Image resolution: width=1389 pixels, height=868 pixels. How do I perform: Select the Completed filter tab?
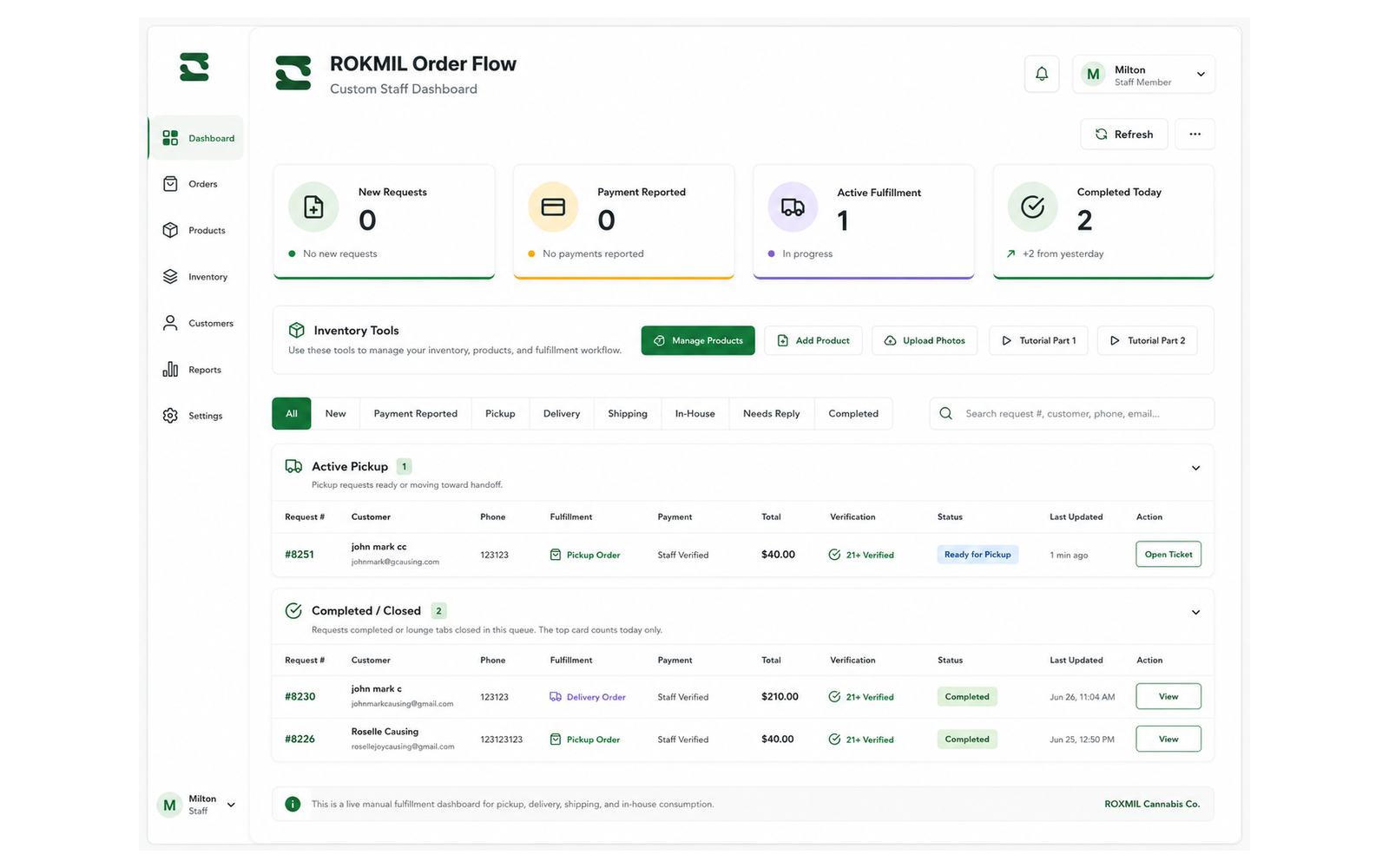pyautogui.click(x=853, y=413)
